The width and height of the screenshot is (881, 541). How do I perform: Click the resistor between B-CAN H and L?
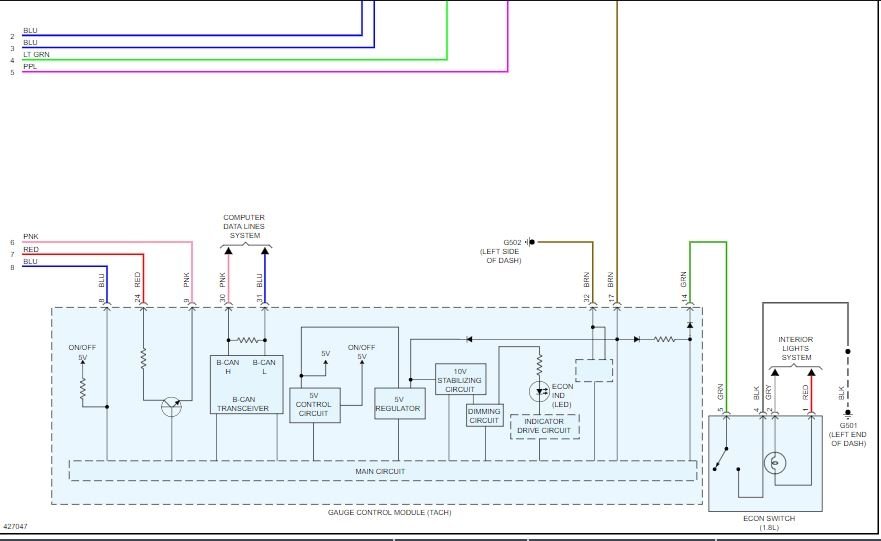pos(247,340)
